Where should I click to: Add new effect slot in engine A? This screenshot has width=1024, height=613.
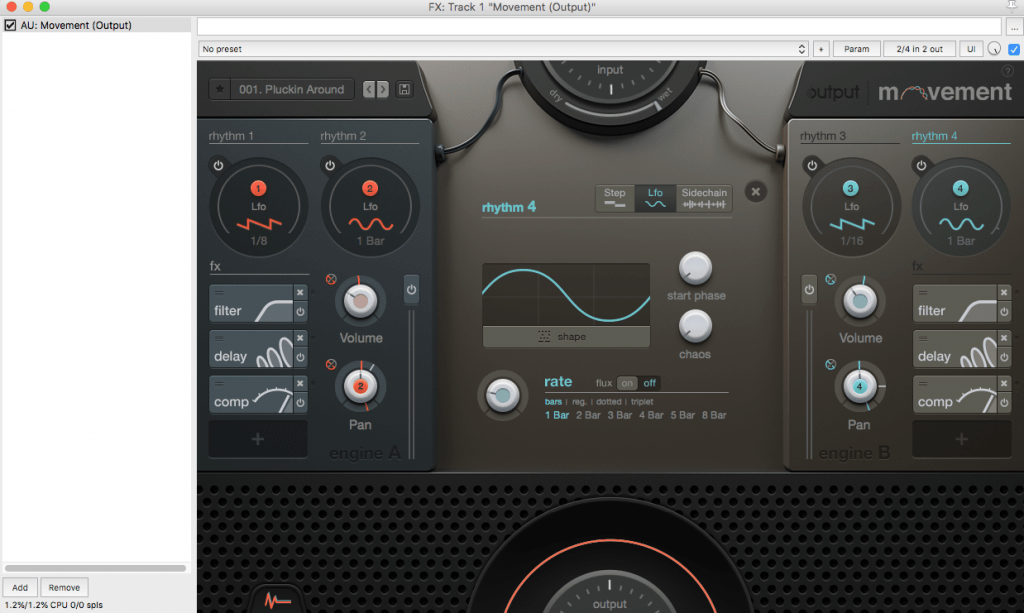click(x=258, y=439)
